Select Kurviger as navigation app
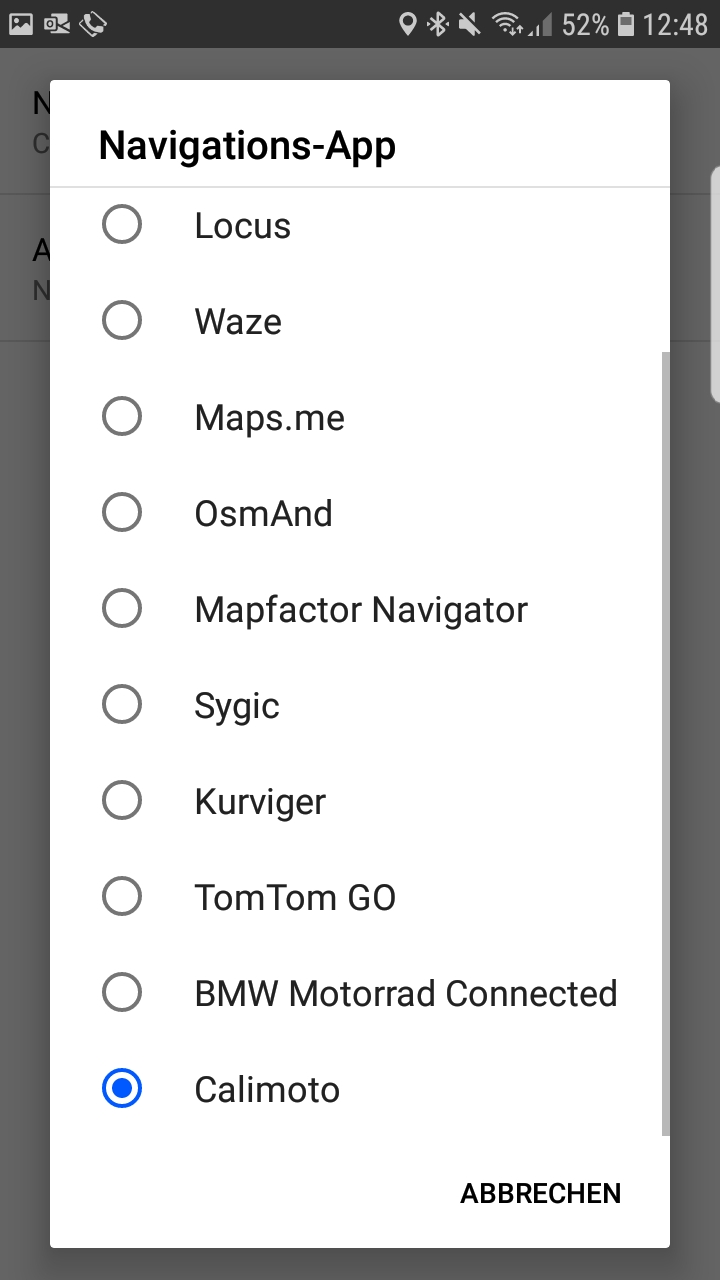720x1280 pixels. pos(122,801)
